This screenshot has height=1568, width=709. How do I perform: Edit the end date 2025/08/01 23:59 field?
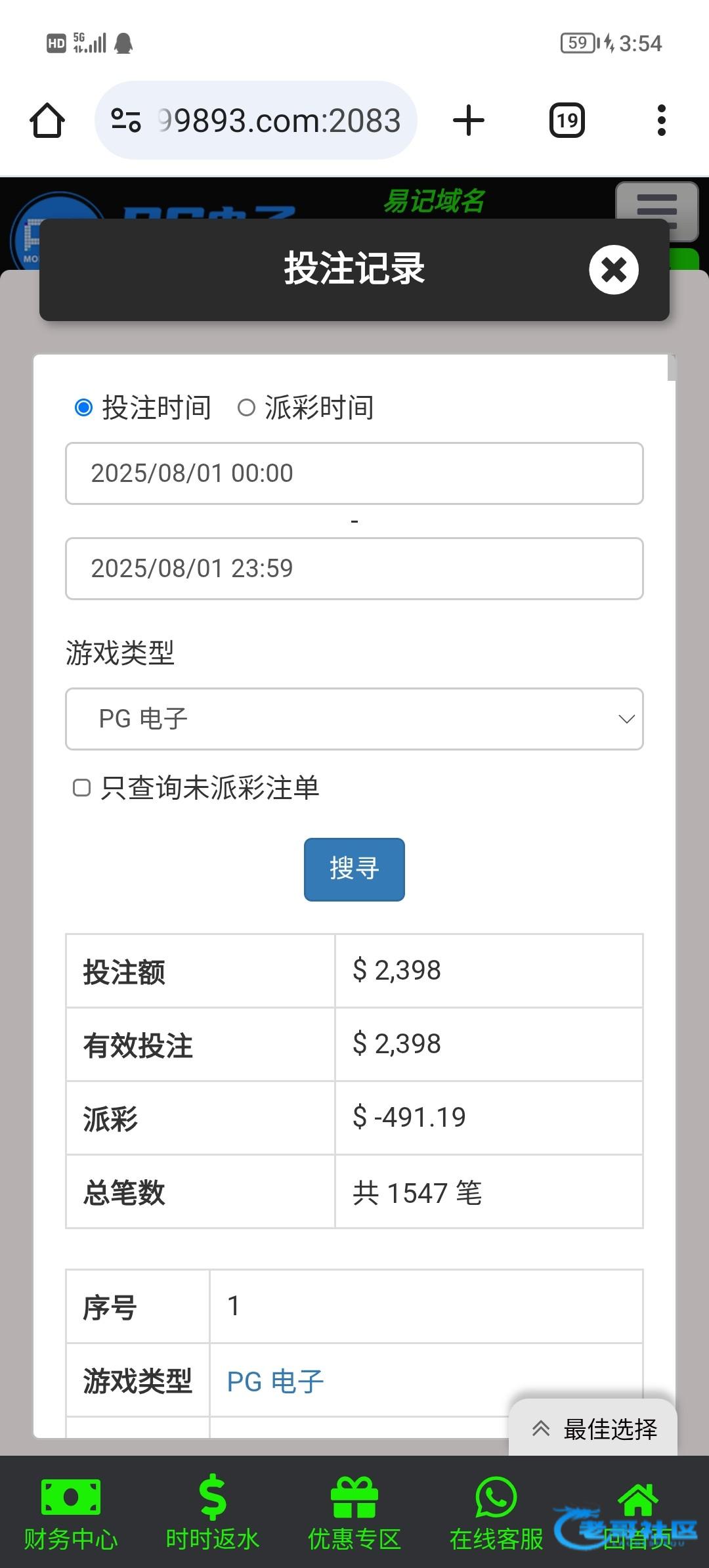click(x=354, y=569)
